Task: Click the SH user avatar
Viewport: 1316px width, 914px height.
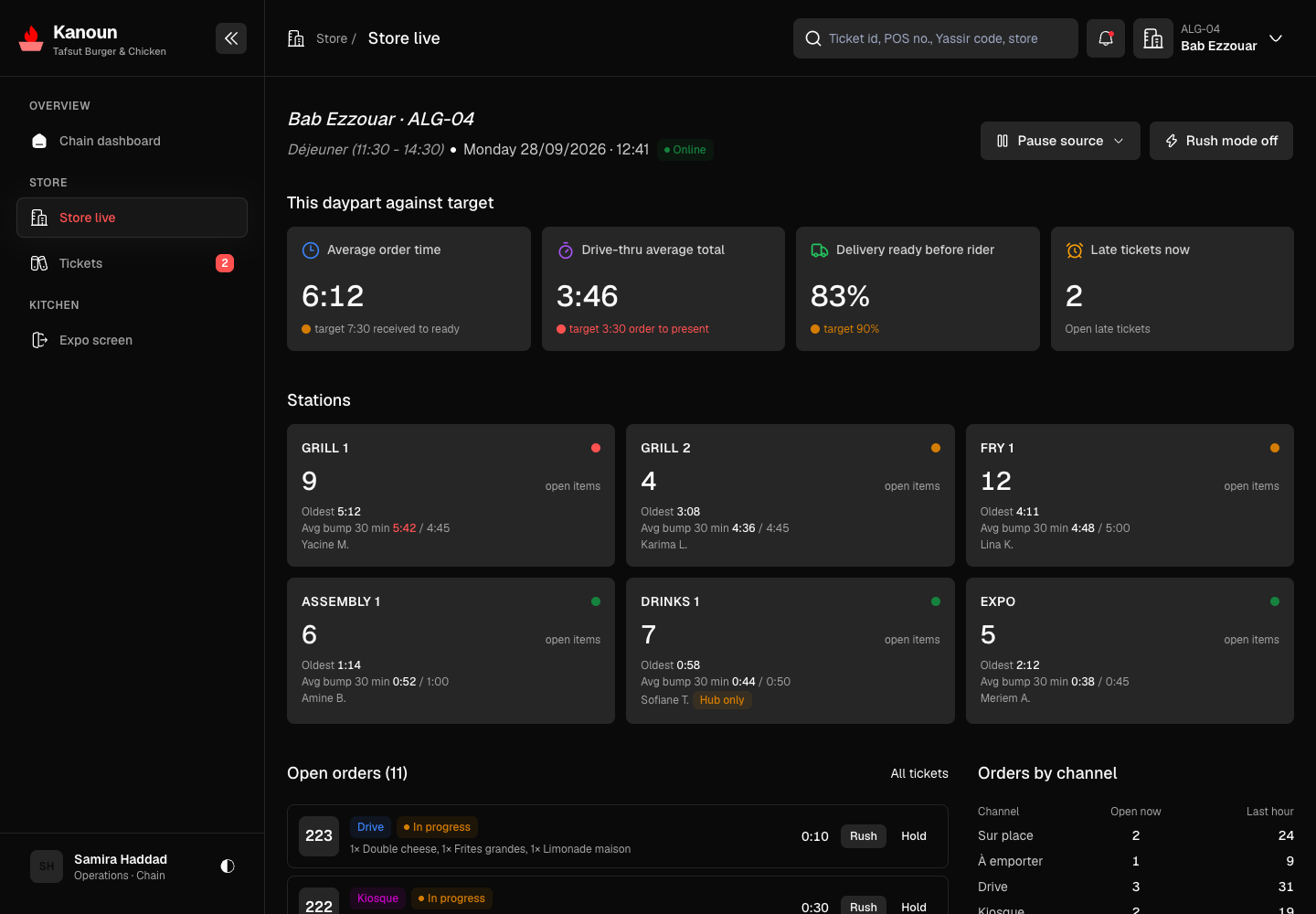Action: (x=47, y=866)
